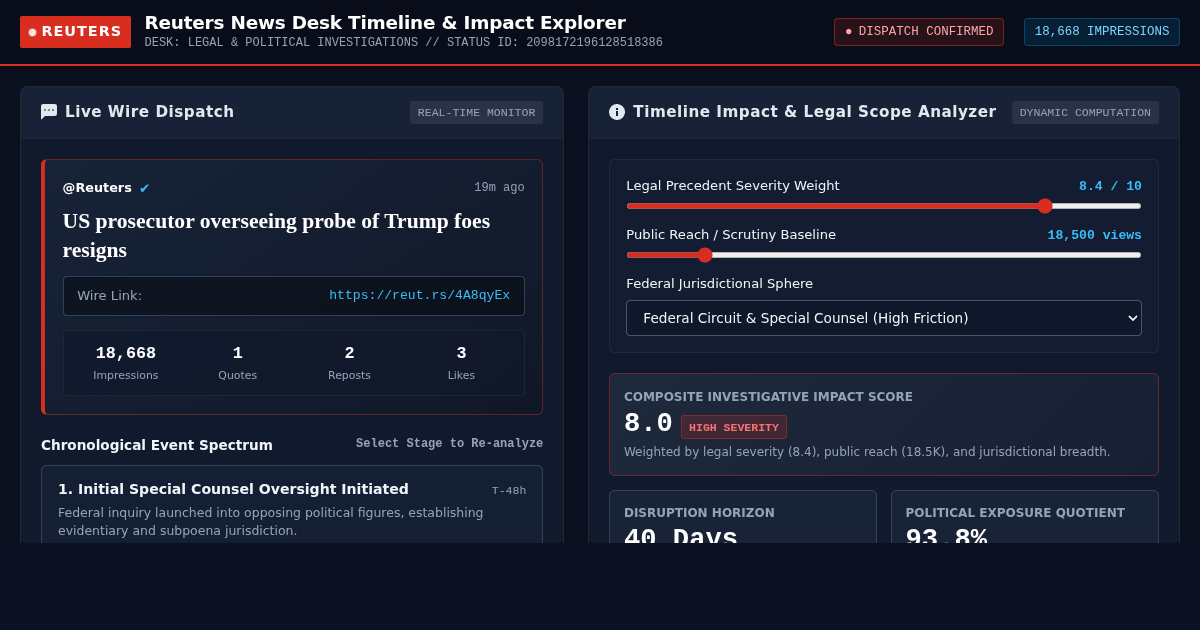Open the wire link https://reut.rs/4A8qyEx
The height and width of the screenshot is (630, 1200).
419,296
